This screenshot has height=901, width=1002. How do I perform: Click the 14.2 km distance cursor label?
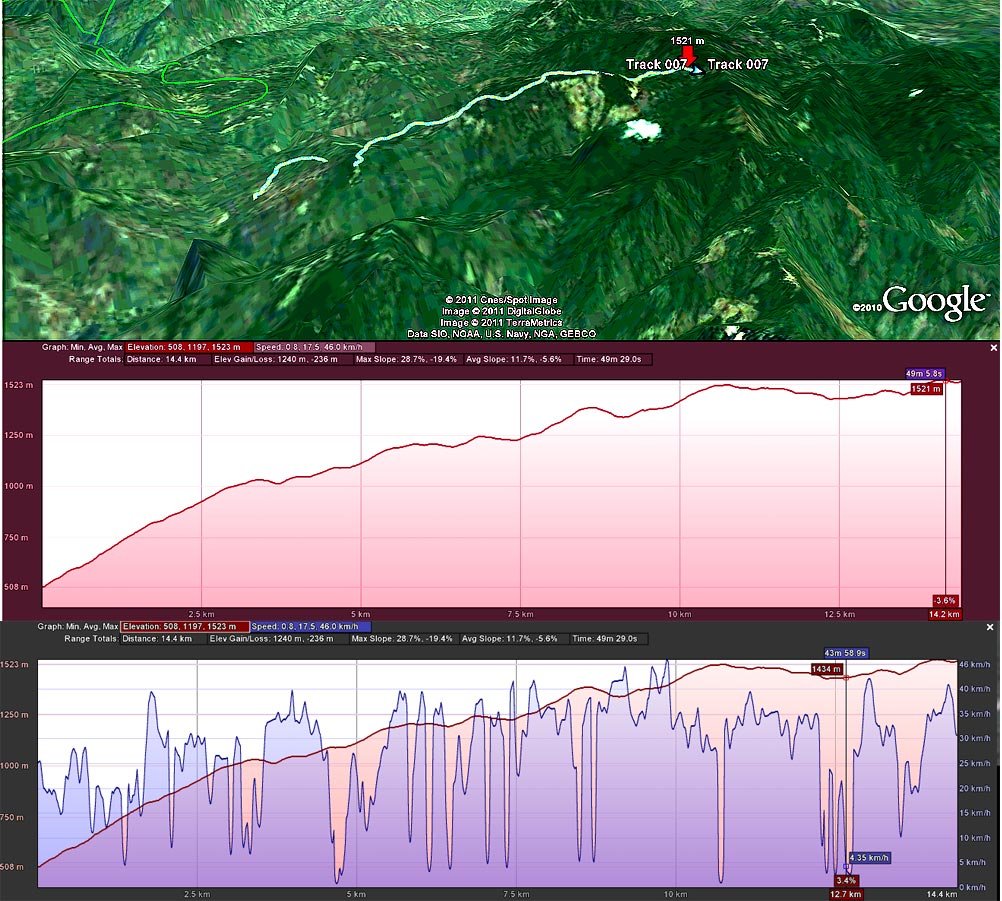pyautogui.click(x=944, y=613)
